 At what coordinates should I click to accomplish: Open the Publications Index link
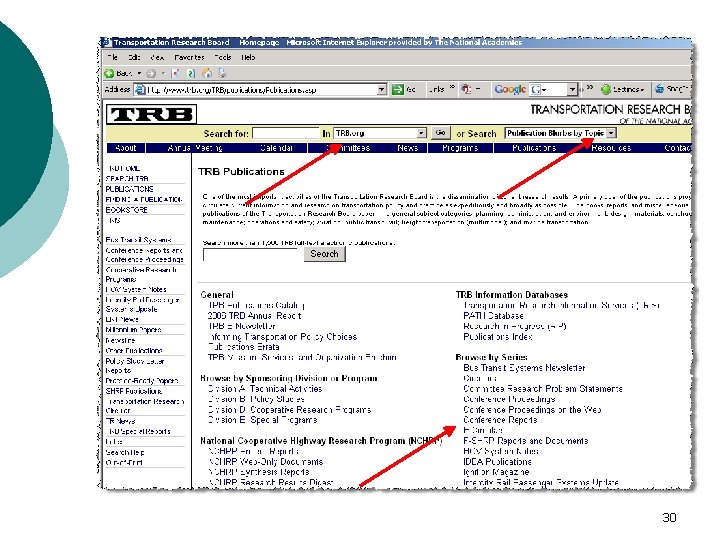pyautogui.click(x=498, y=337)
